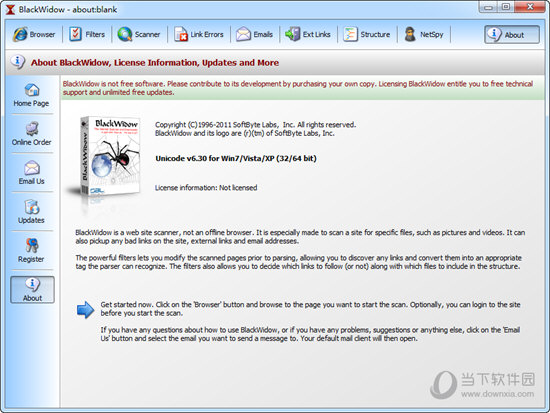550x413 pixels.
Task: Select Email Us in sidebar
Action: coord(32,173)
